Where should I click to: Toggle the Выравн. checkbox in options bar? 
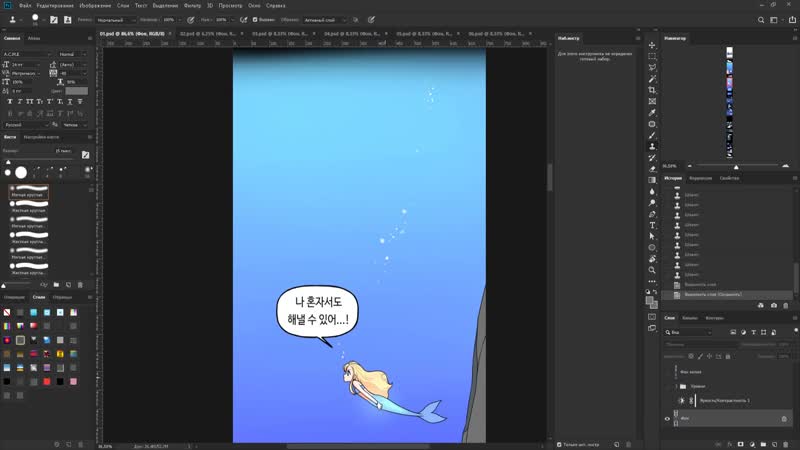point(255,20)
